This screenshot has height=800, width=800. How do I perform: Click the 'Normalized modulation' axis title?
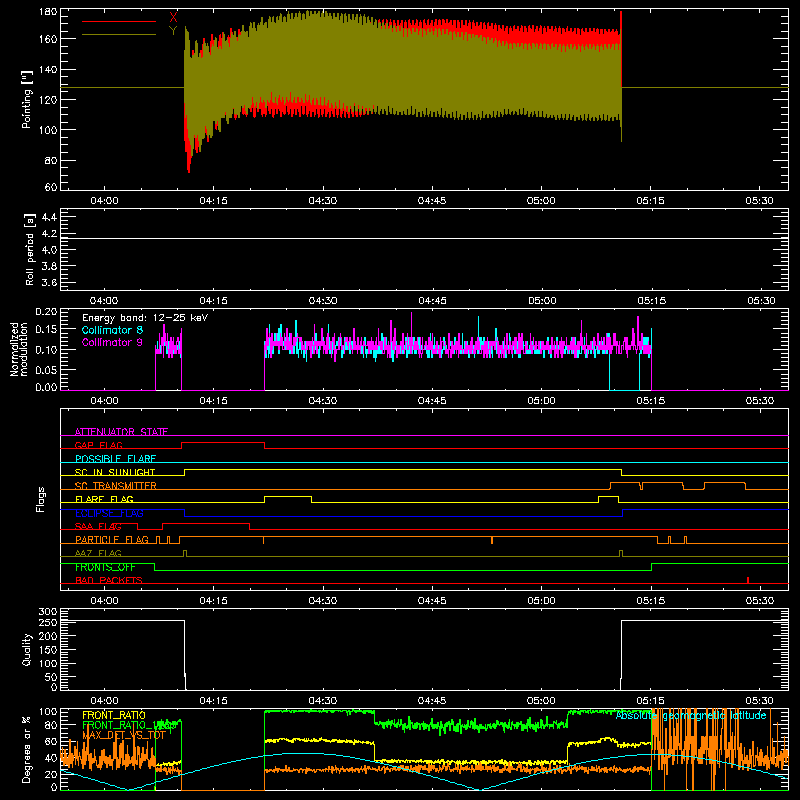[19, 349]
